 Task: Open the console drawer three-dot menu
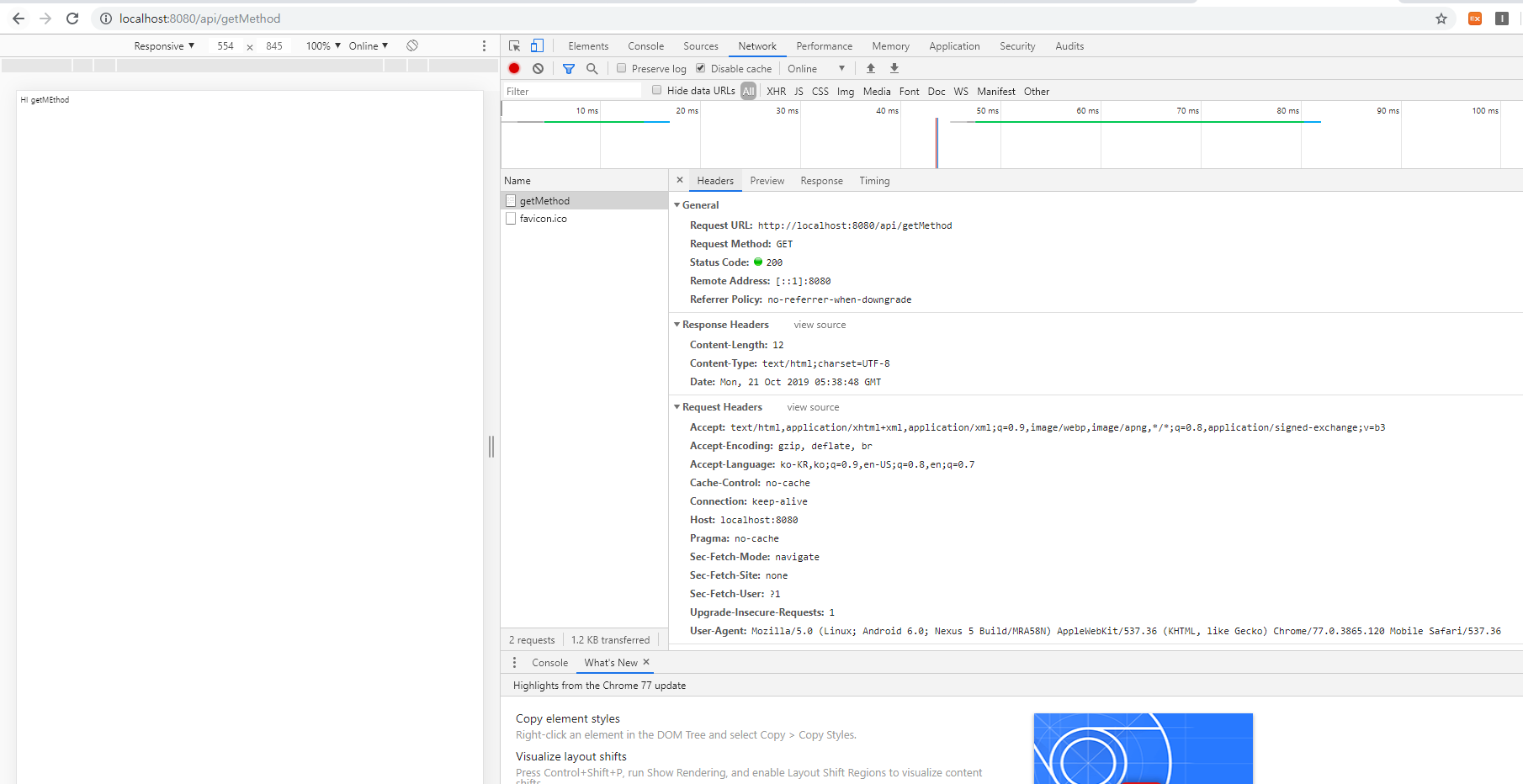click(515, 663)
